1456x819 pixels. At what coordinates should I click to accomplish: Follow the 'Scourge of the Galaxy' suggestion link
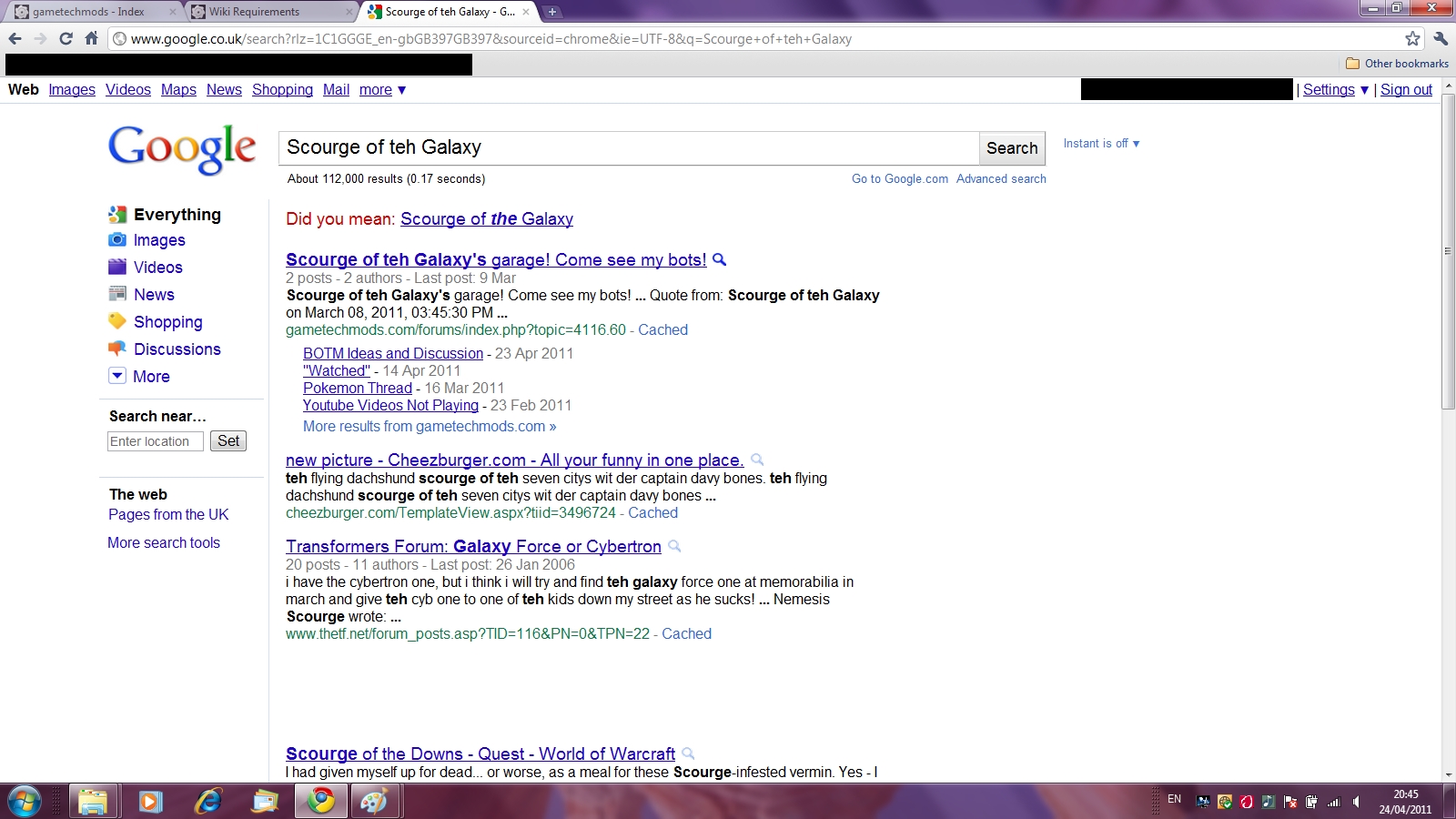[x=487, y=218]
